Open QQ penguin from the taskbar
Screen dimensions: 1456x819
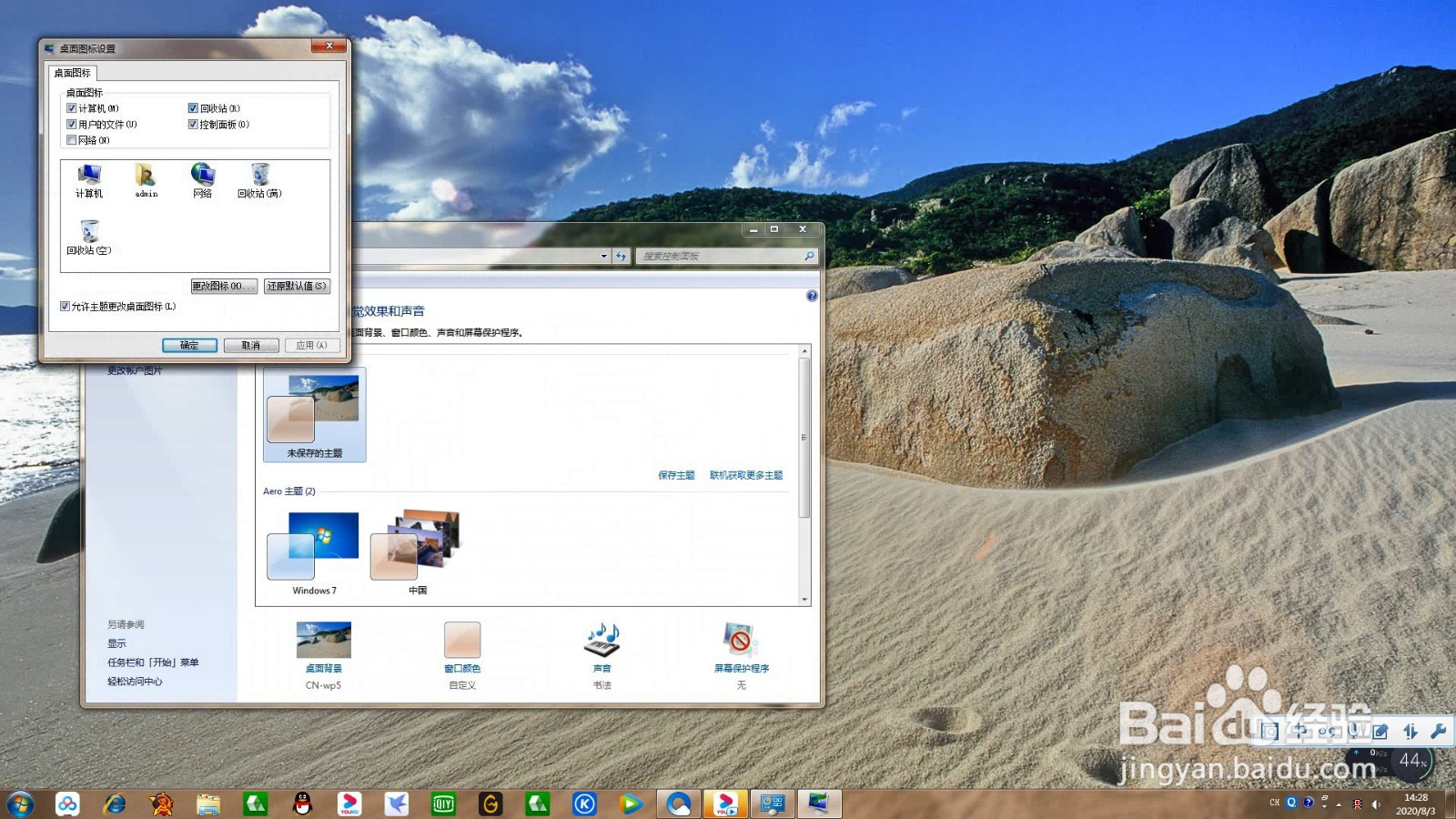303,804
